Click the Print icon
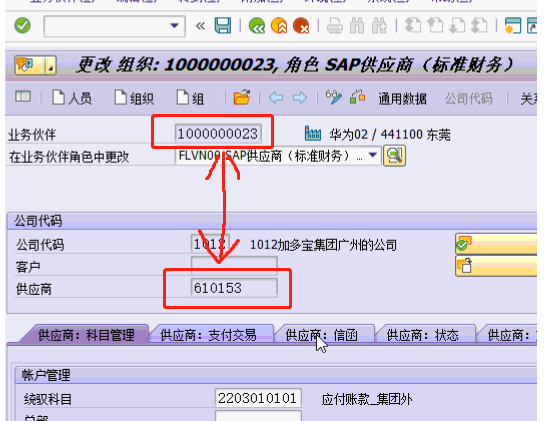This screenshot has height=421, width=544. click(x=335, y=26)
